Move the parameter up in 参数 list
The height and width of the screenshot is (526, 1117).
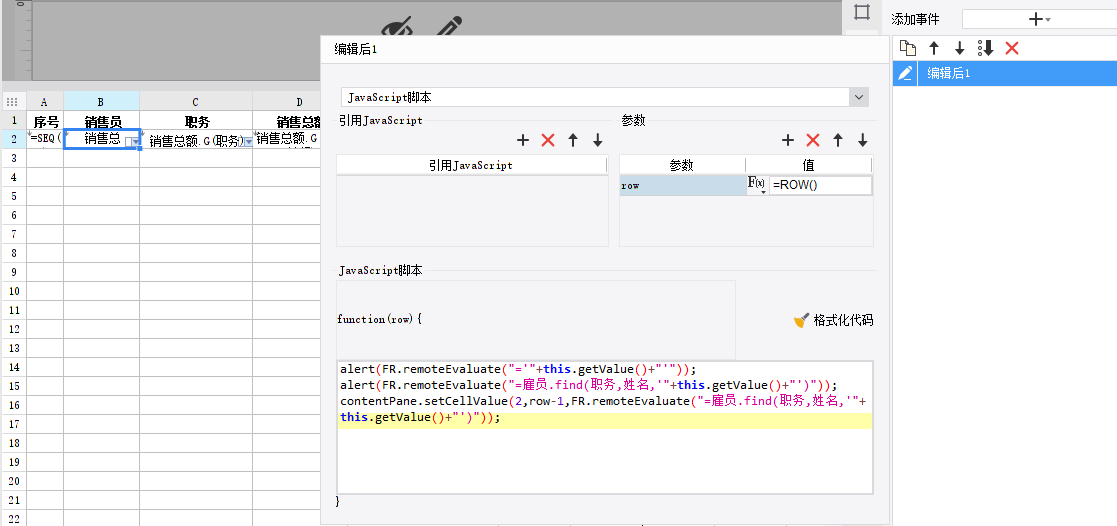pyautogui.click(x=838, y=140)
